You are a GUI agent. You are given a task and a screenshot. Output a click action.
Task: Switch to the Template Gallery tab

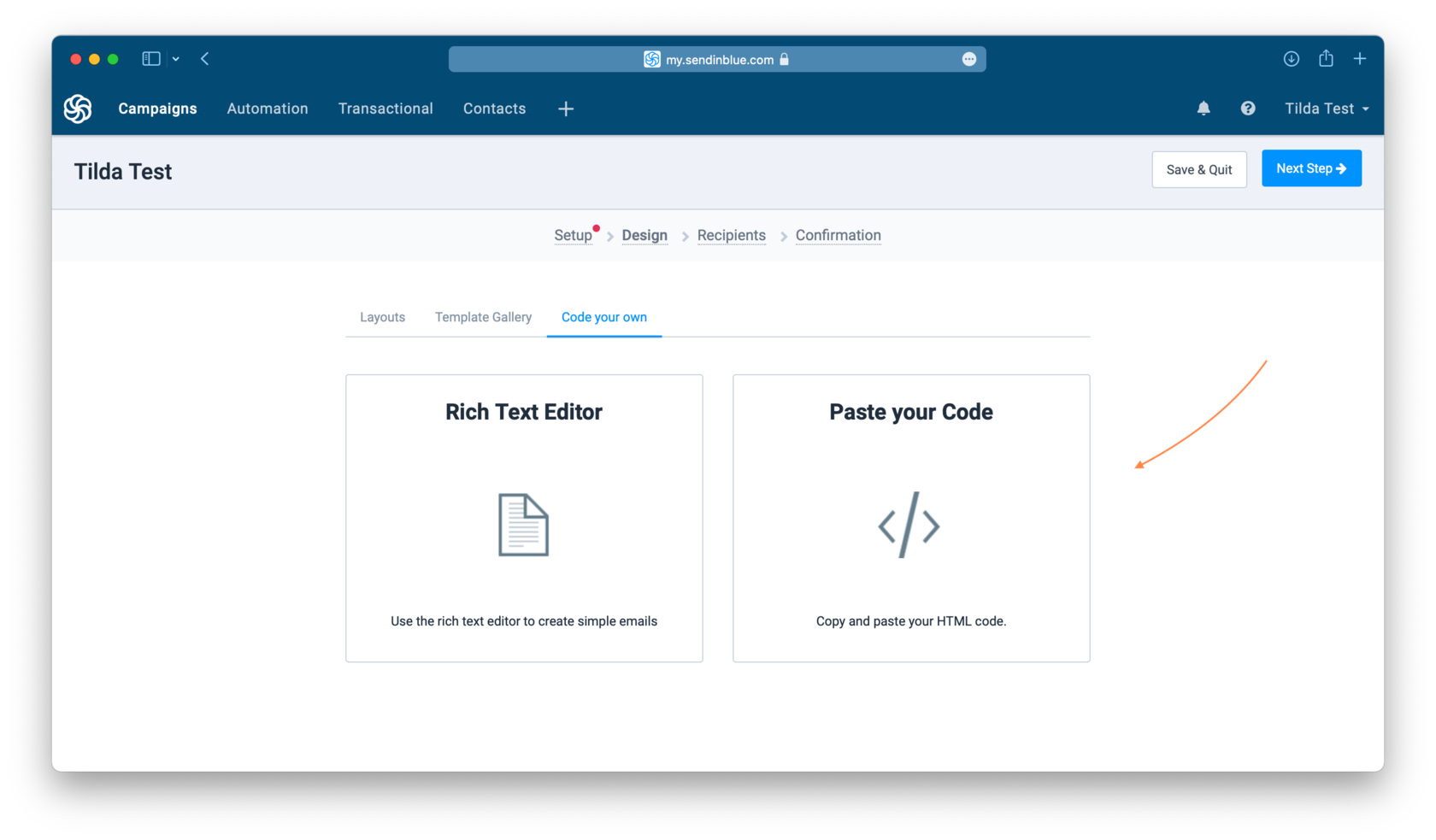[x=483, y=317]
